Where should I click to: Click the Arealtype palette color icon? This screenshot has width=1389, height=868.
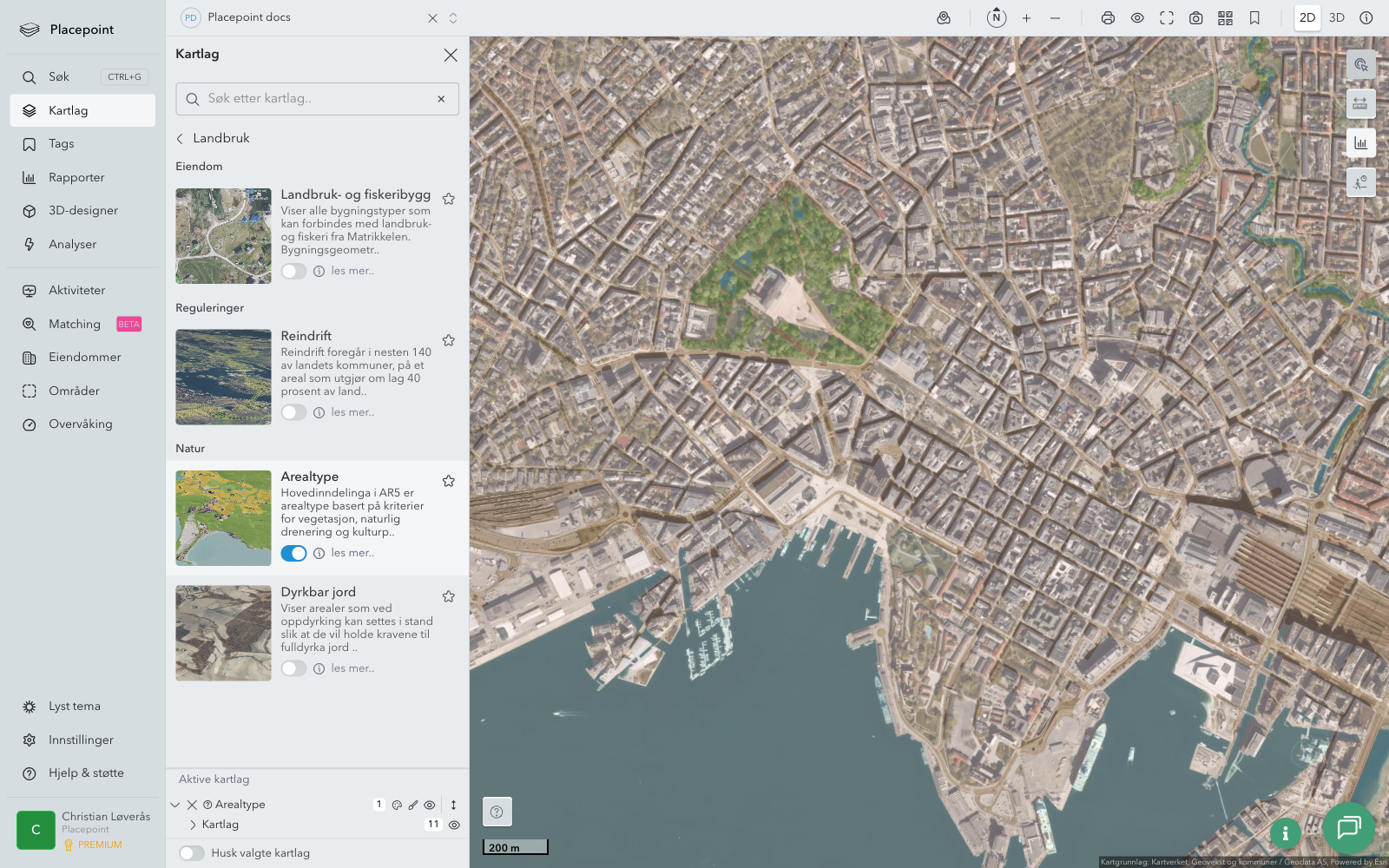point(397,805)
